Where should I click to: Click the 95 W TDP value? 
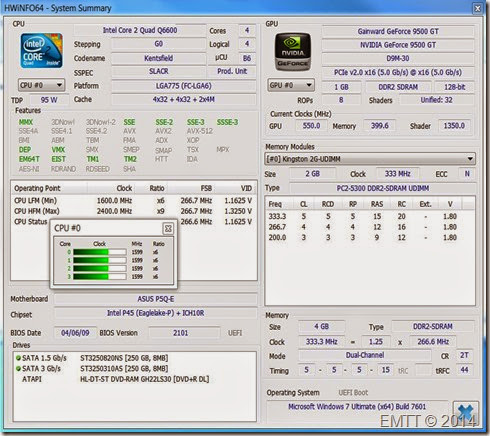[x=49, y=100]
